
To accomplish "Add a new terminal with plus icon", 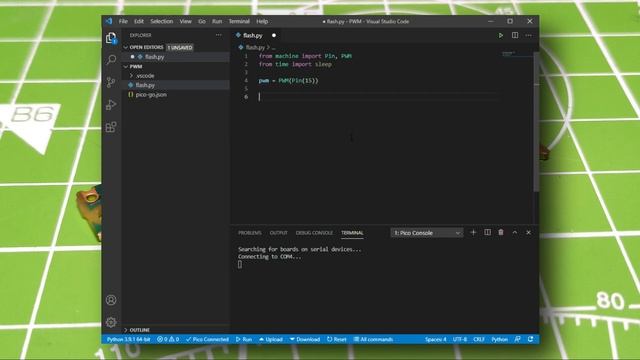I will [473, 233].
